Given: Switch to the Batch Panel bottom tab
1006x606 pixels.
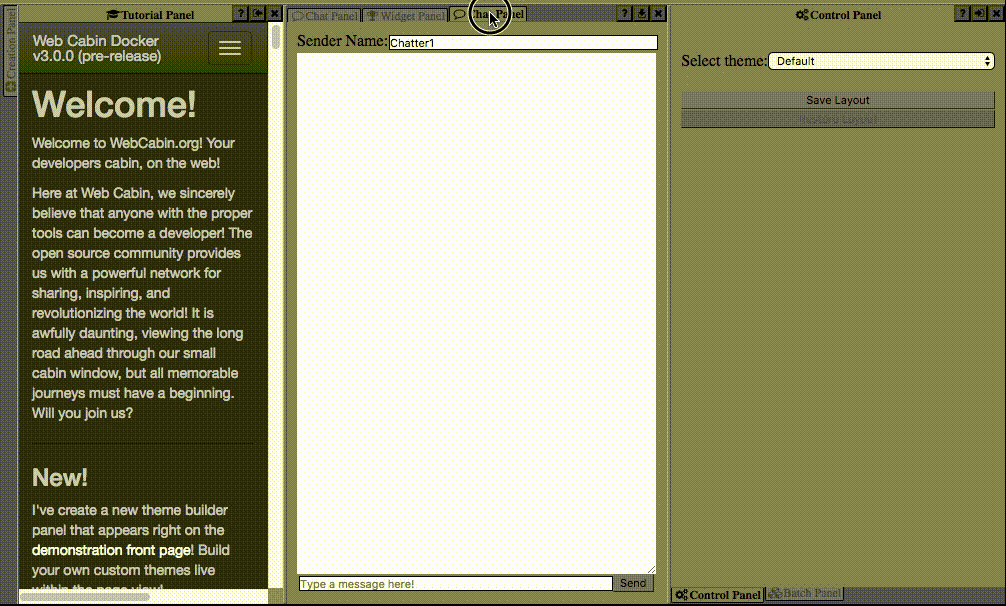Looking at the screenshot, I should coord(805,593).
